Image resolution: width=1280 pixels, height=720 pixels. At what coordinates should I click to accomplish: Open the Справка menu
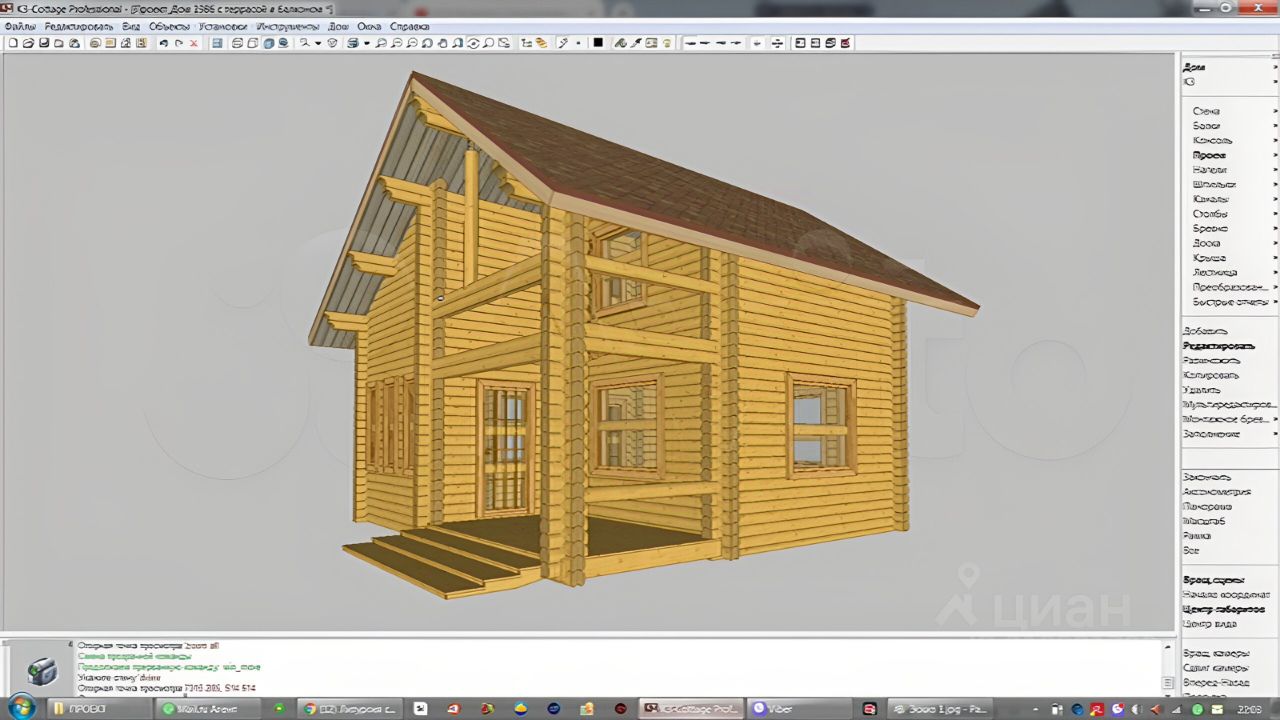point(409,26)
